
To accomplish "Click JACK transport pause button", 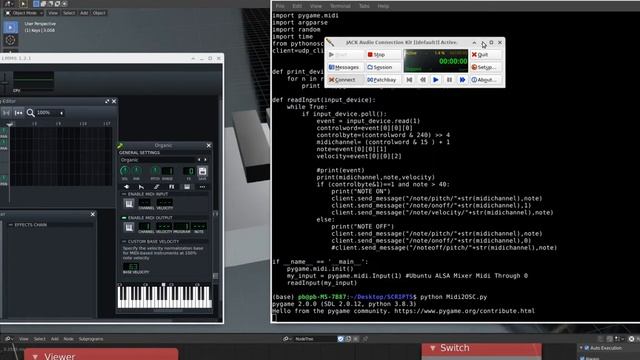I will tap(449, 80).
